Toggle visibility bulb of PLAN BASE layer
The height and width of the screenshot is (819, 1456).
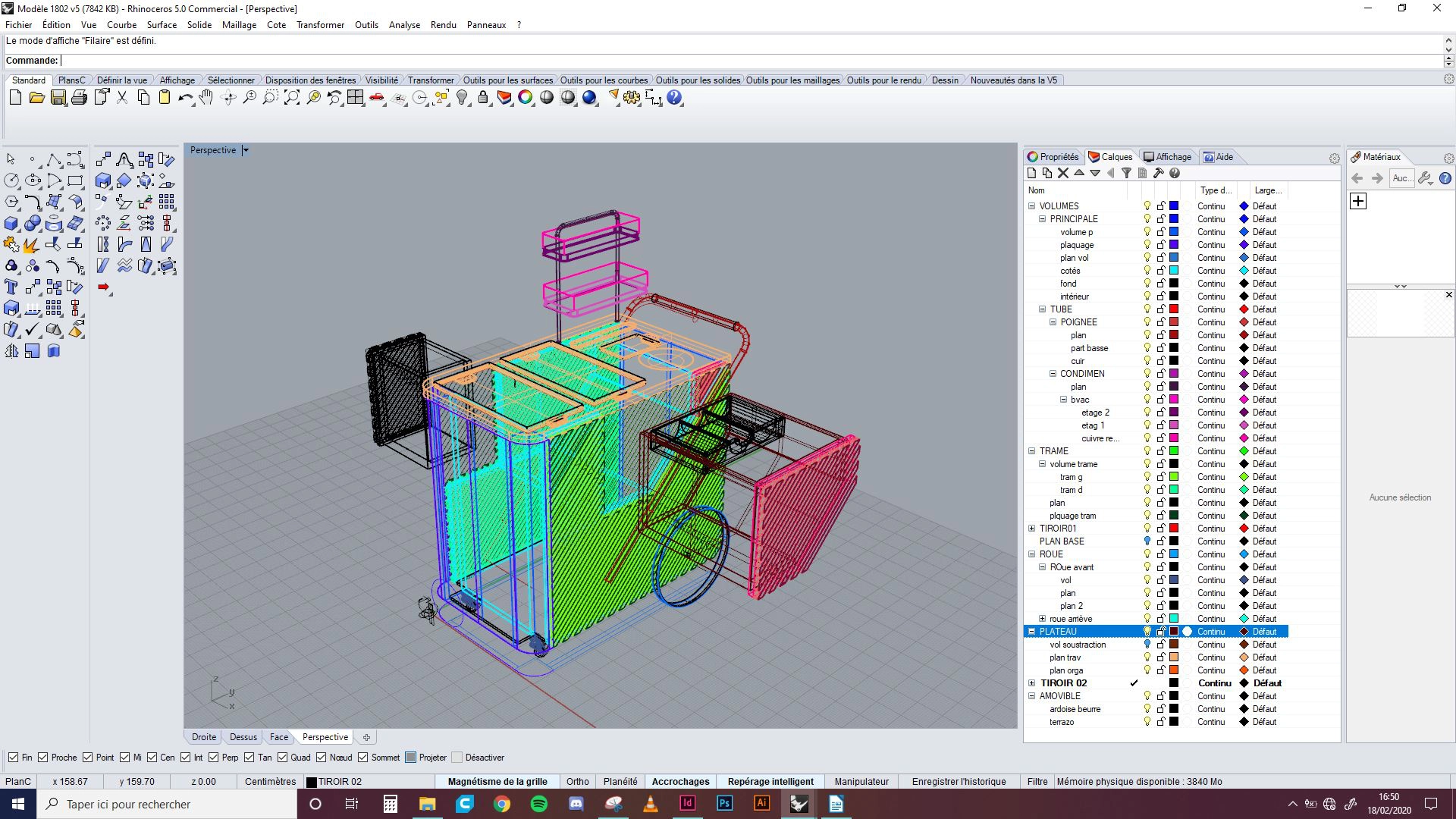click(x=1147, y=541)
